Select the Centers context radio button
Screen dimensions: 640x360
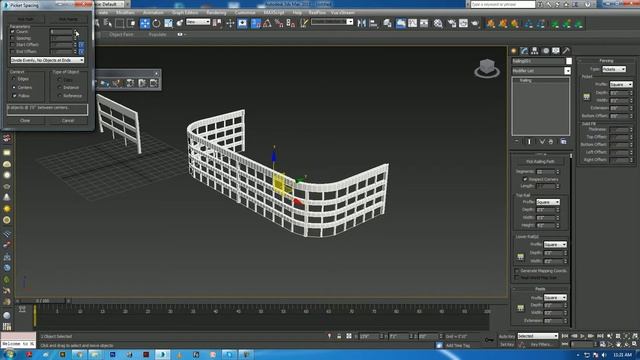[14, 87]
